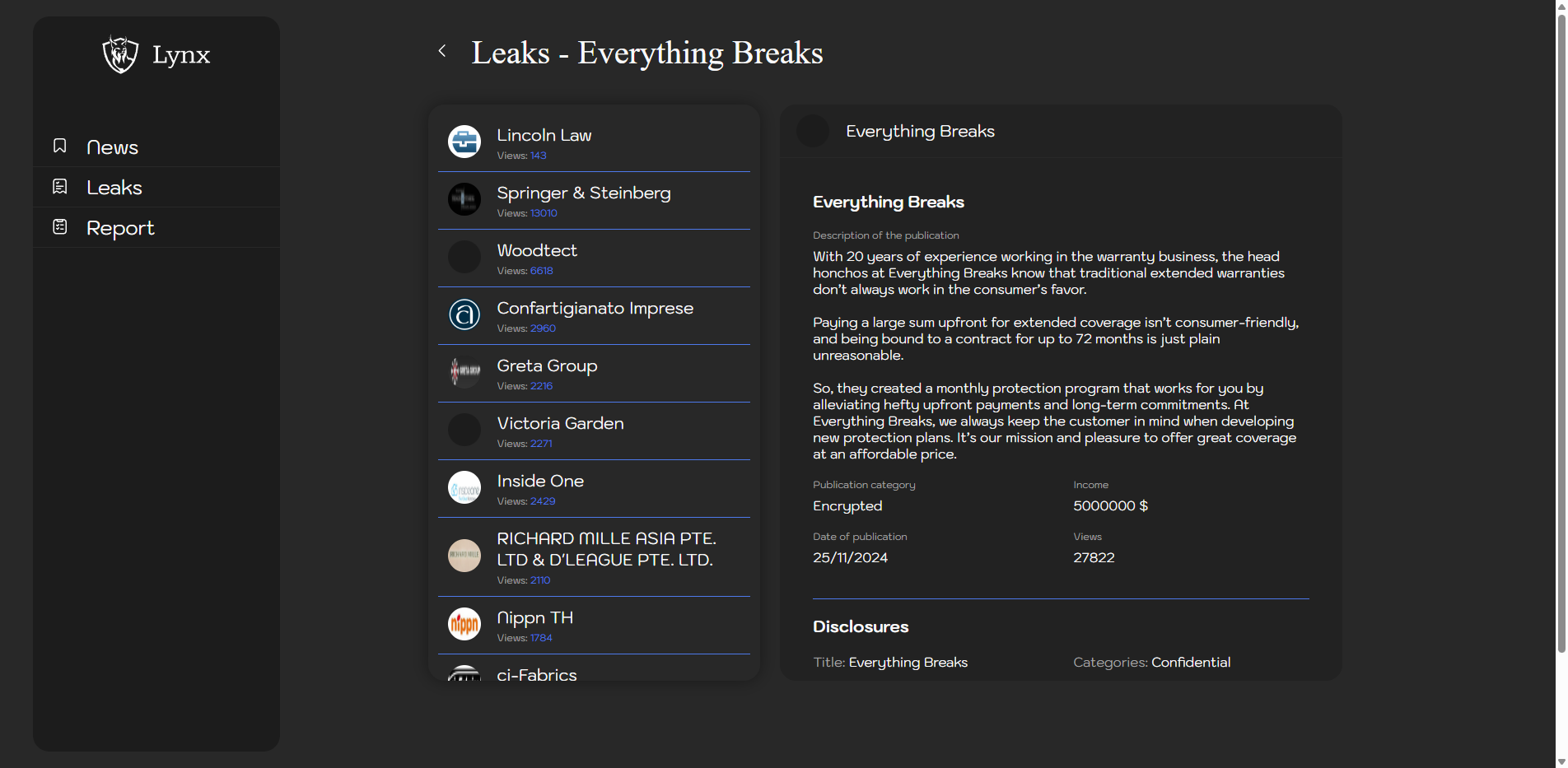Click the Confartigianato Imprese logo icon
1568x768 pixels.
pyautogui.click(x=464, y=314)
